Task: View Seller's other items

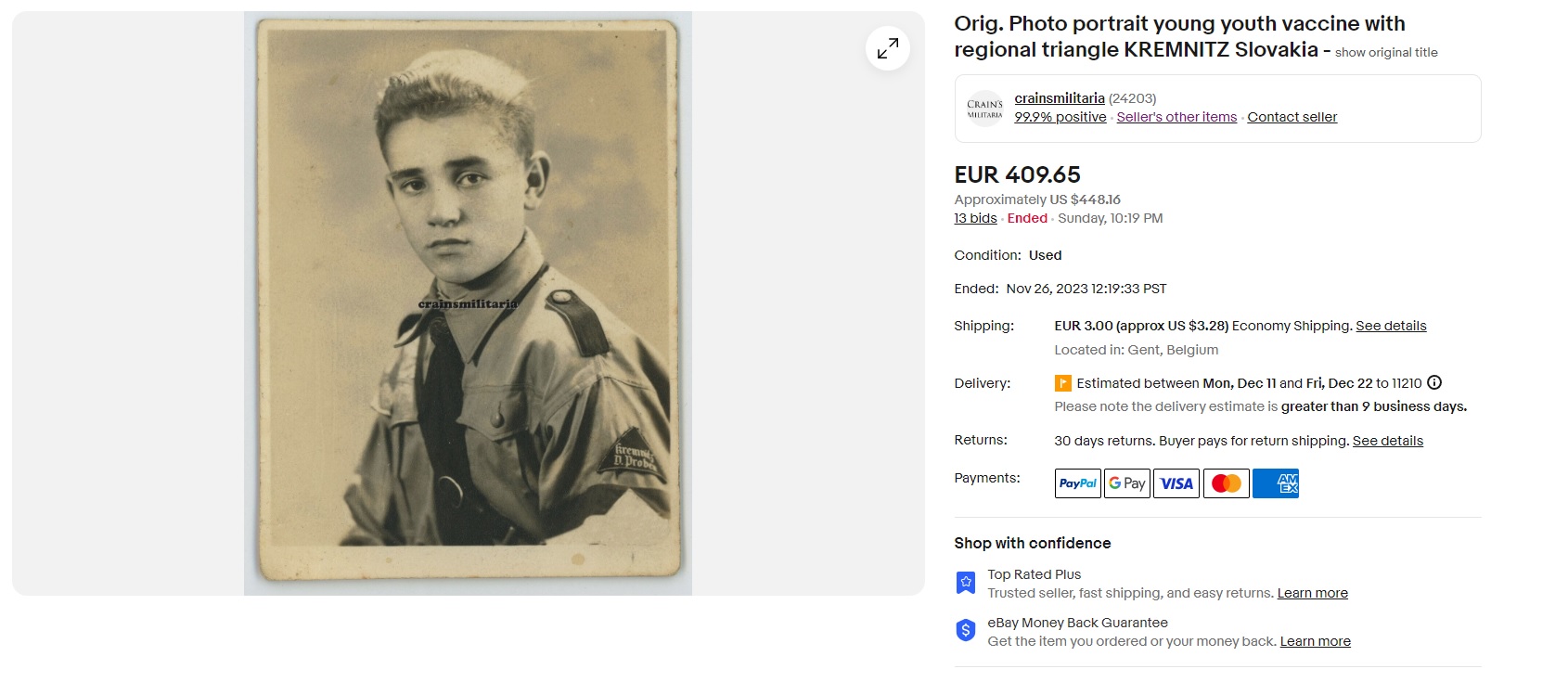Action: [1176, 117]
